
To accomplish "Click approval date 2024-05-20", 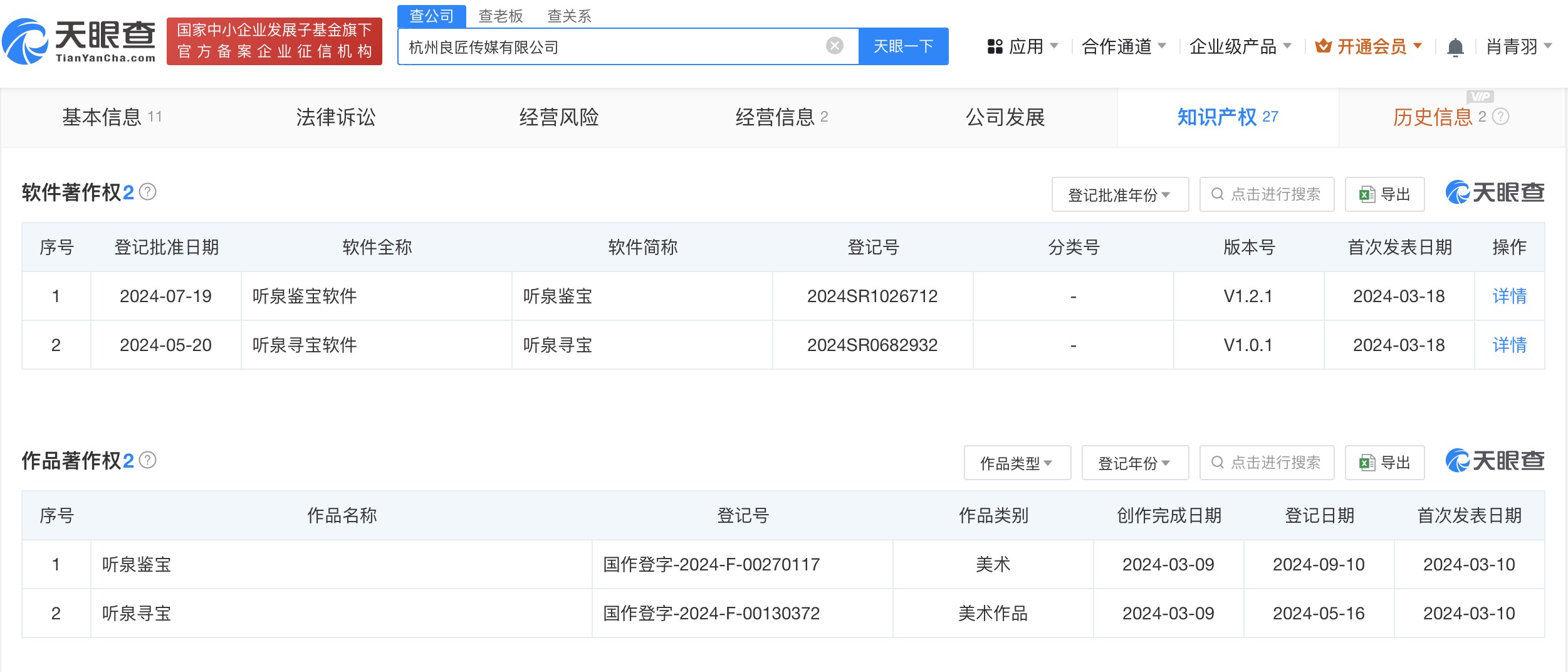I will (x=166, y=345).
